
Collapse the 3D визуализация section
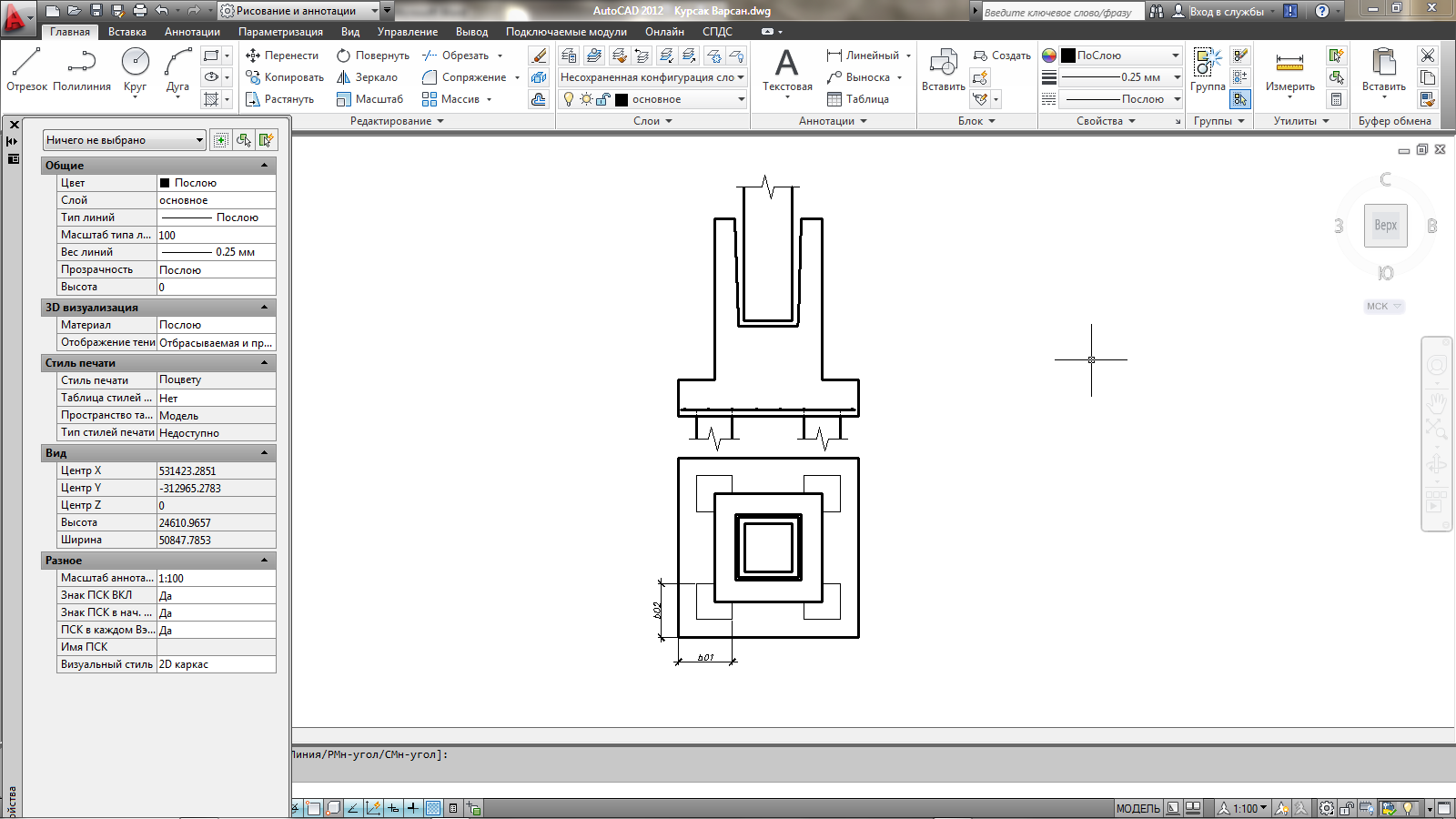[x=264, y=307]
